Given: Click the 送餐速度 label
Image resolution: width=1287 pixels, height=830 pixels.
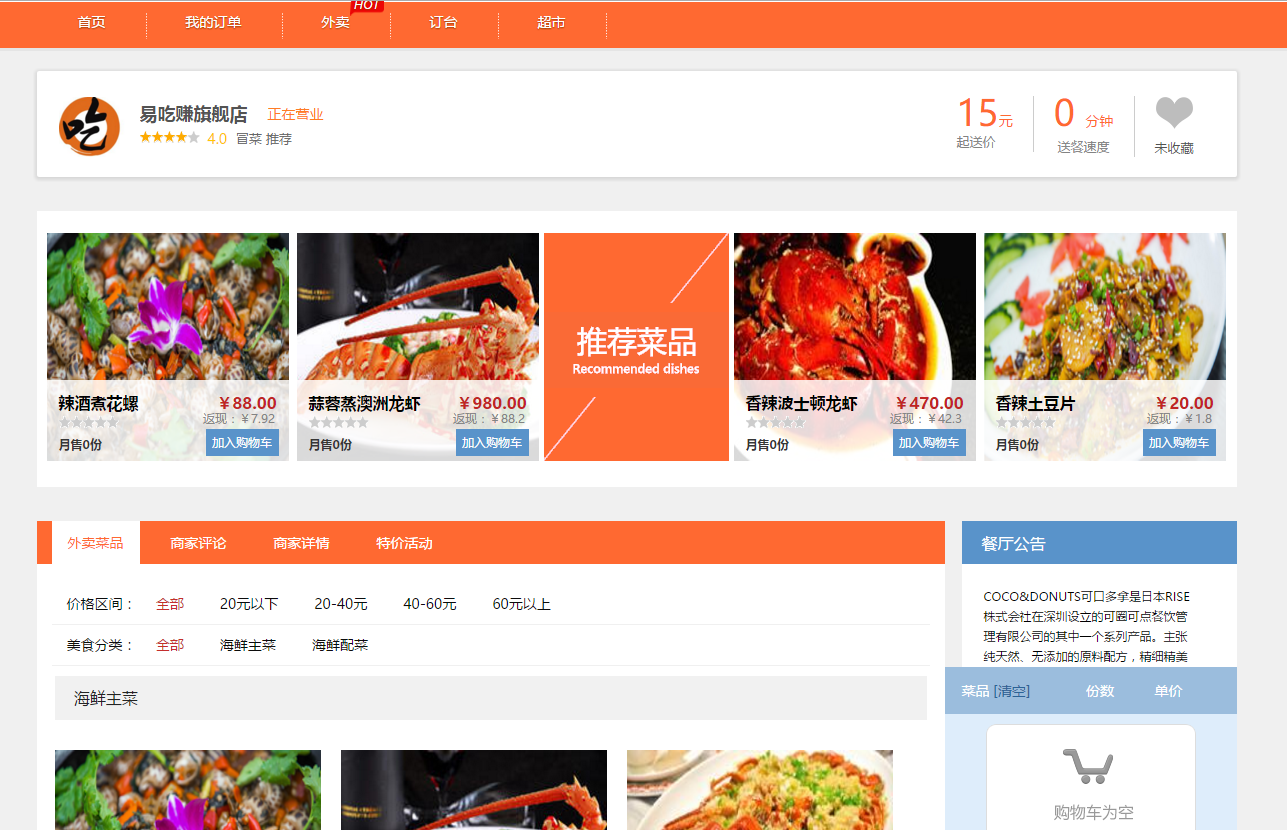Looking at the screenshot, I should click(x=1083, y=147).
